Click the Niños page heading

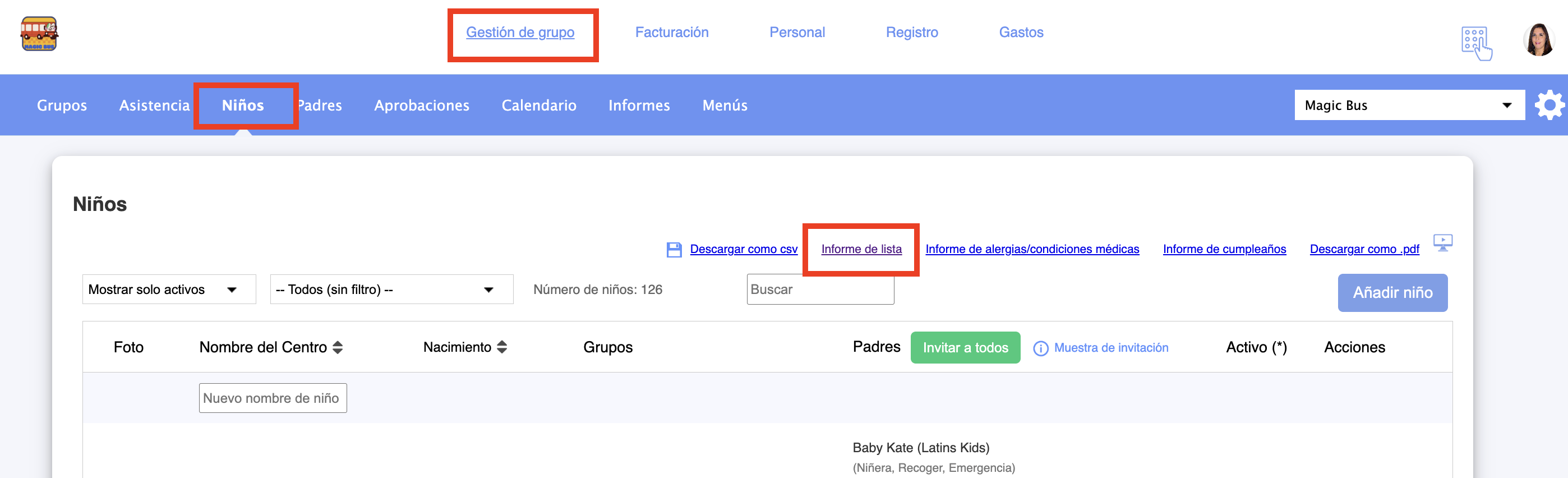100,204
